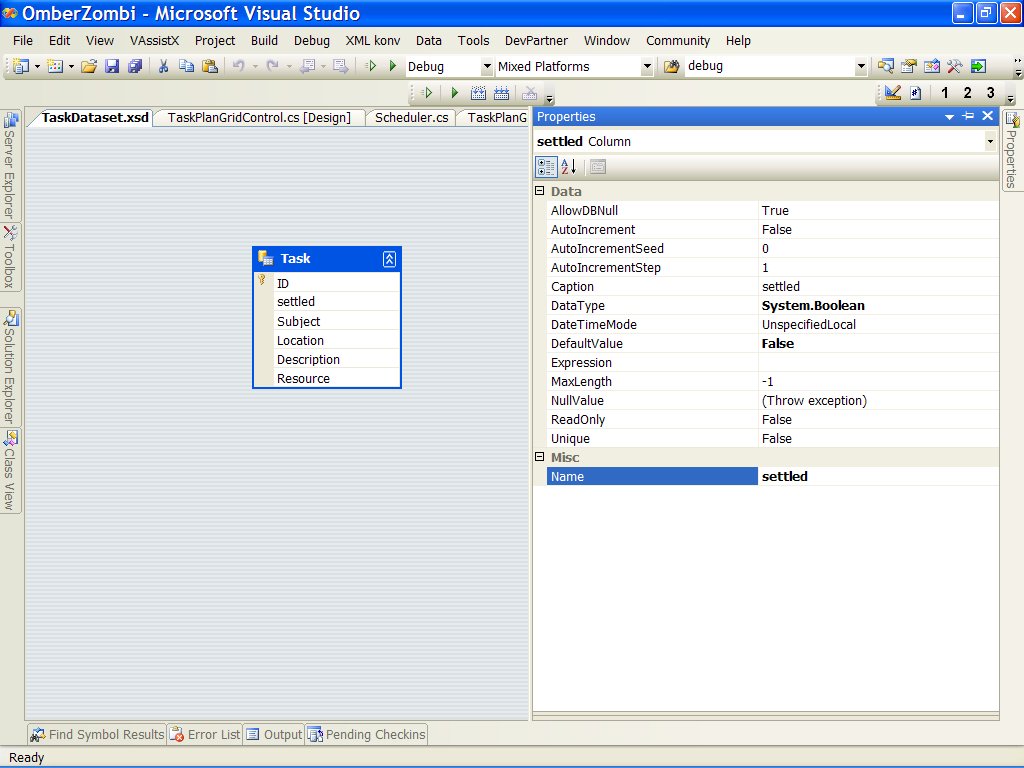Save the file with the floppy icon
This screenshot has width=1024, height=768.
click(112, 66)
